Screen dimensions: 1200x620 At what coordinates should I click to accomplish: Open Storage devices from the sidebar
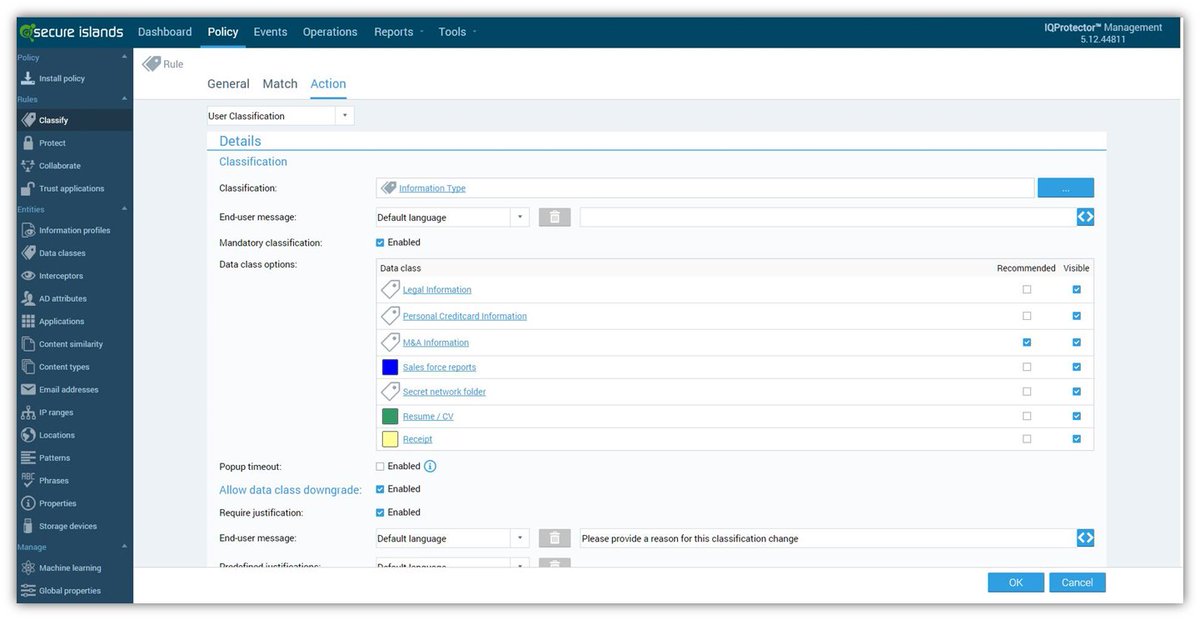[x=27, y=525]
